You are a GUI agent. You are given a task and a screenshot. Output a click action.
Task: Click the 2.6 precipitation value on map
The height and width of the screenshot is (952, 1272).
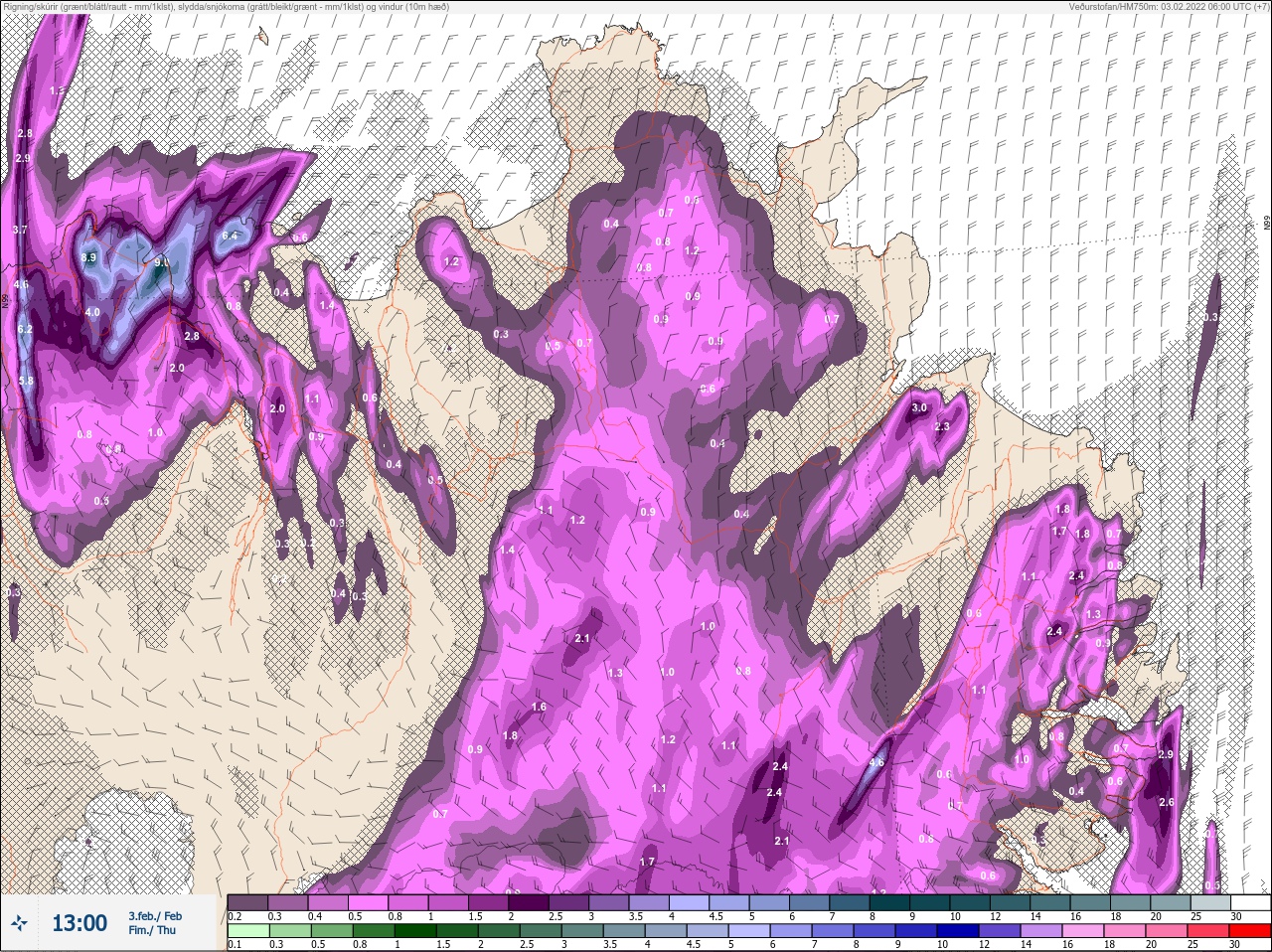pos(1167,802)
